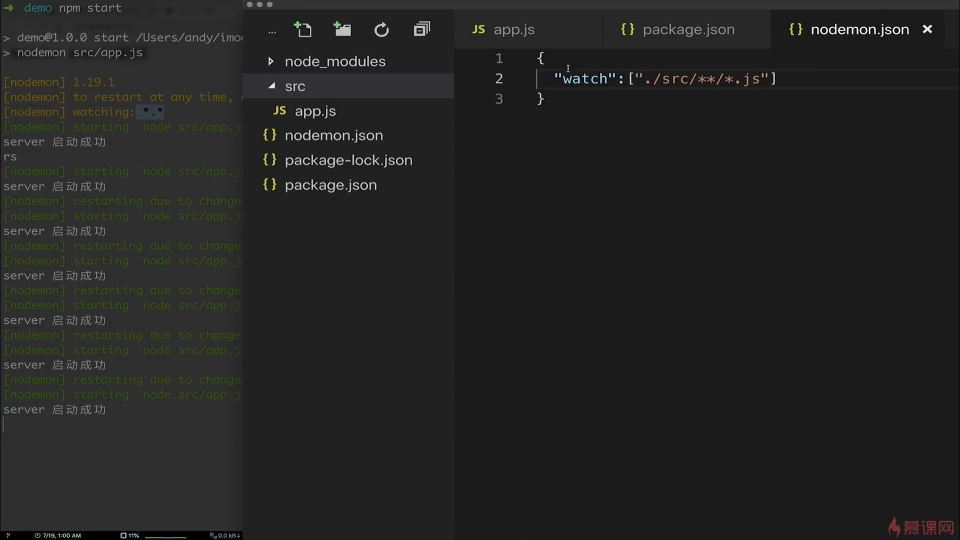Click the braces icon beside package-lock.json

pos(269,160)
